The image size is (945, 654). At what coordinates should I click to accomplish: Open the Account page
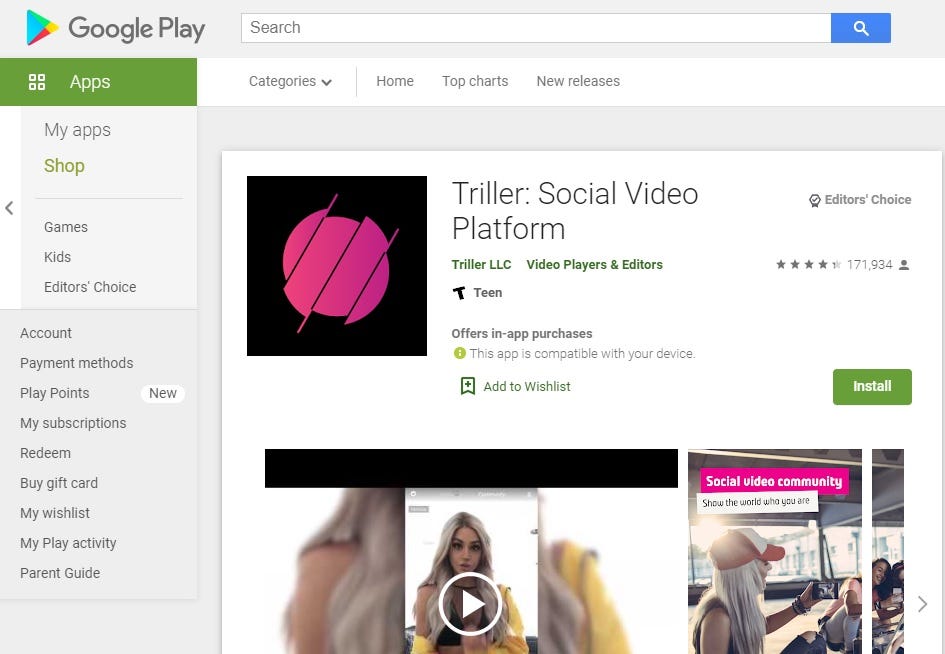[x=46, y=333]
